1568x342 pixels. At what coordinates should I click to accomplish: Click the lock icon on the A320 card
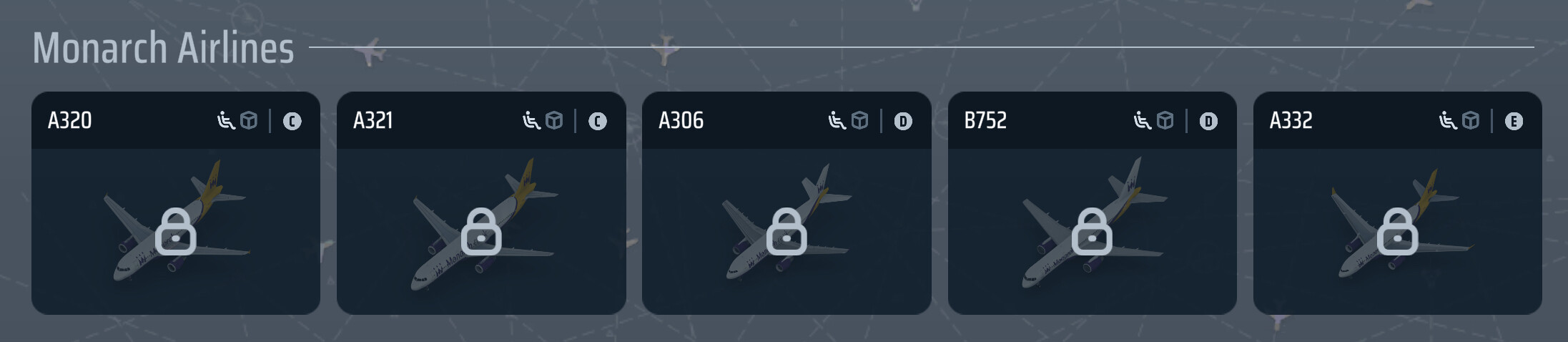coord(176,232)
